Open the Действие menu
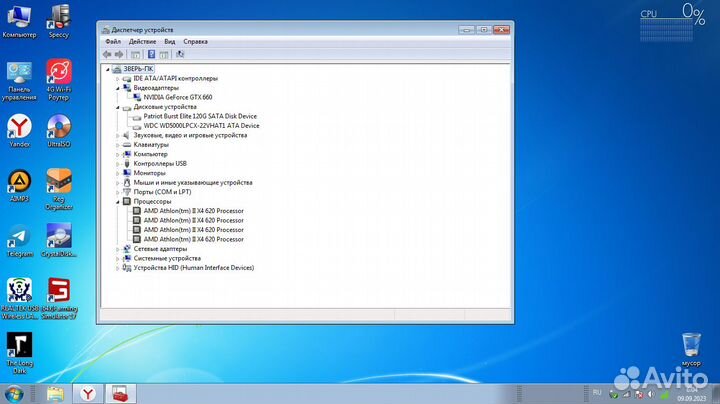The height and width of the screenshot is (404, 720). 142,42
